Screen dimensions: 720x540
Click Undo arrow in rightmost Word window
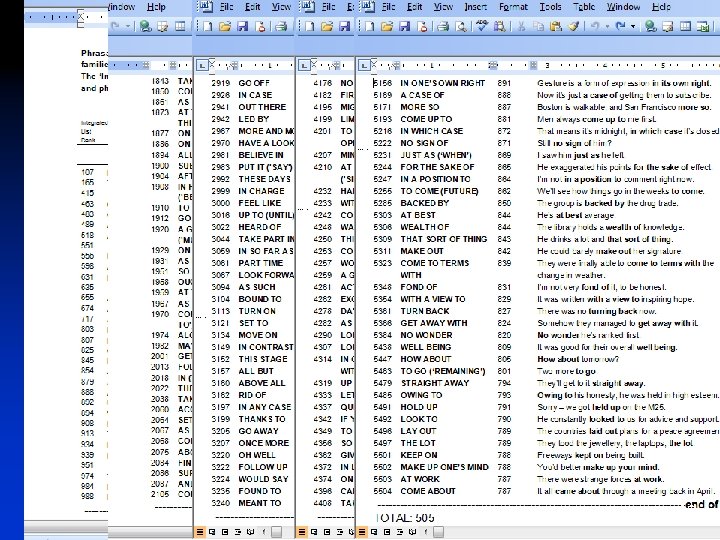tap(595, 27)
